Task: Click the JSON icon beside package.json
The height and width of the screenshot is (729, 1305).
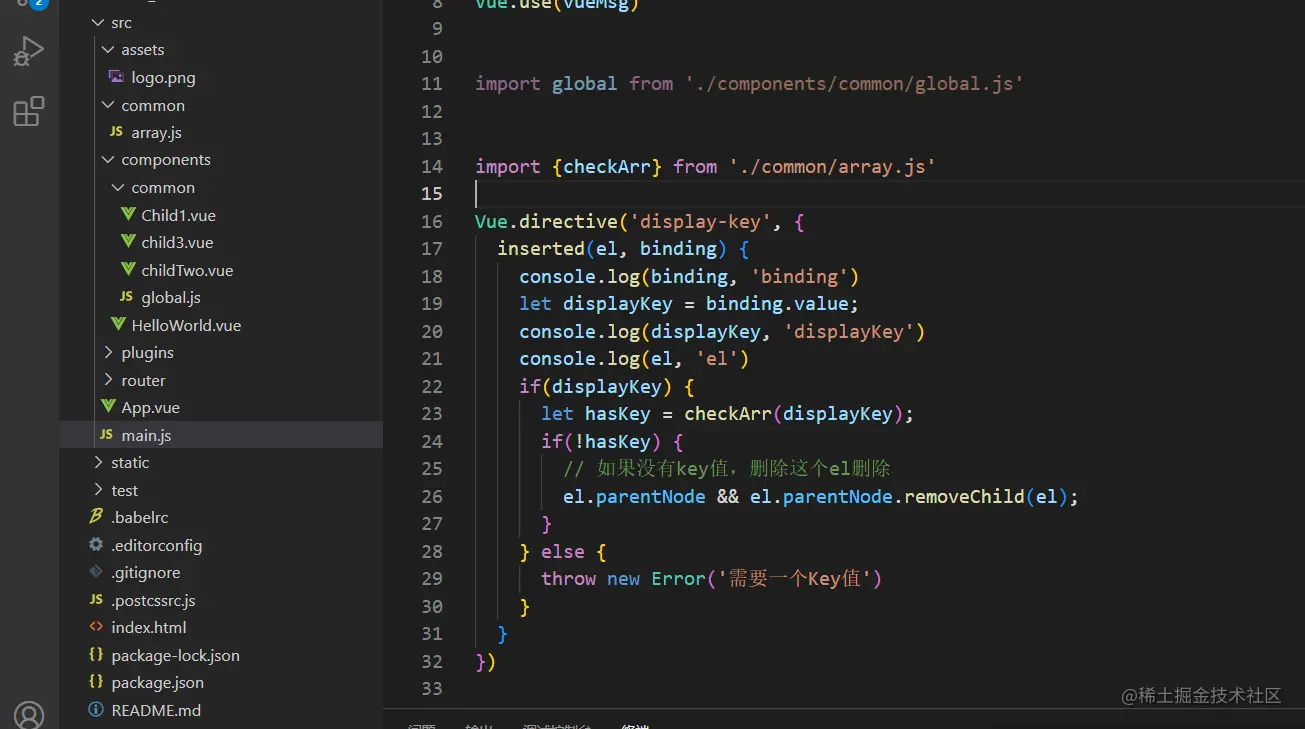Action: [96, 682]
